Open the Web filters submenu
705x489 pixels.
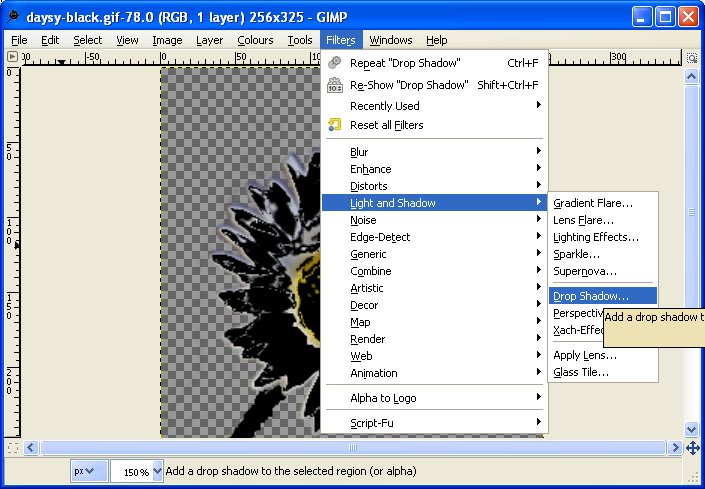point(434,356)
